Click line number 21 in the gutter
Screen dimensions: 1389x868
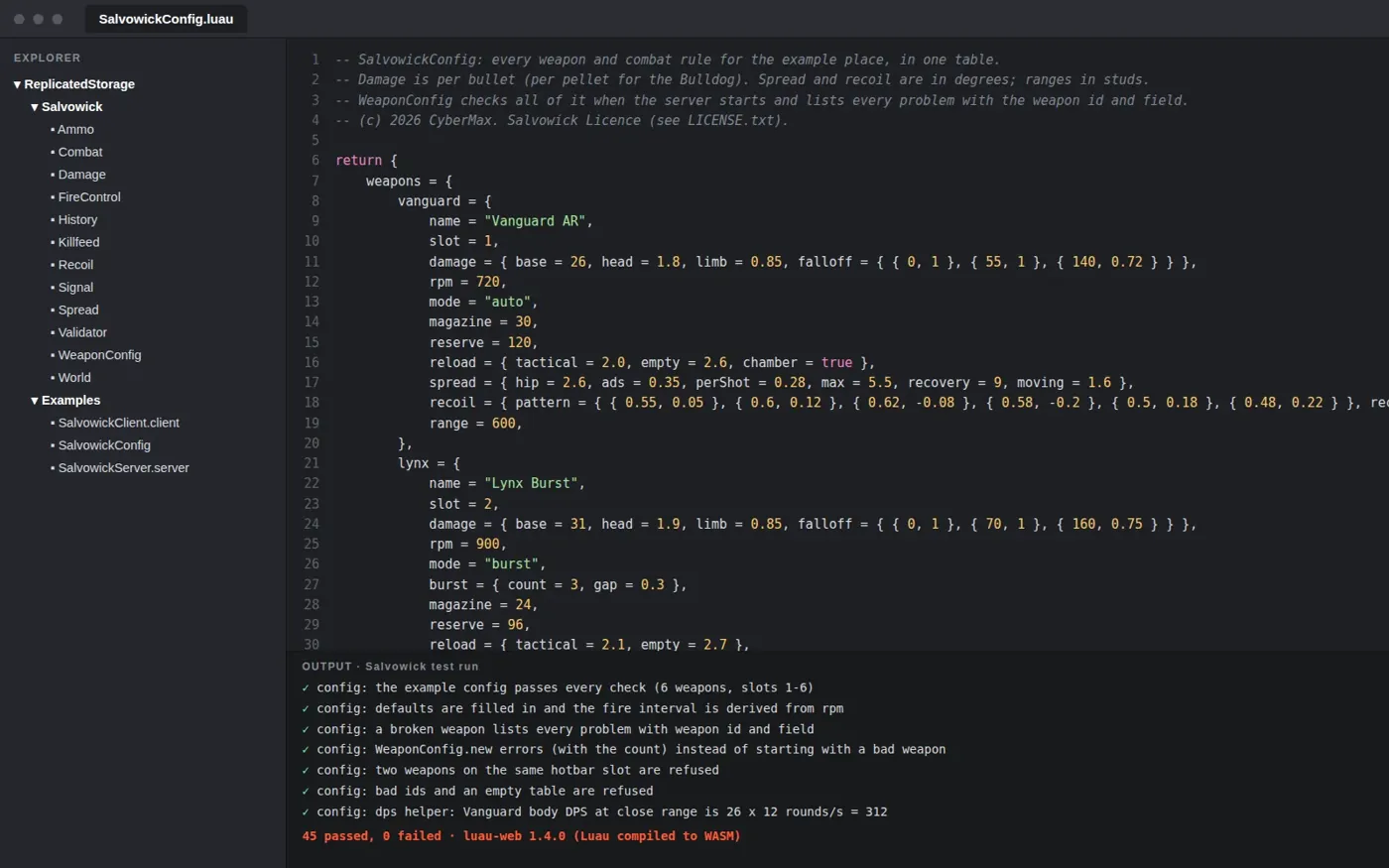point(312,463)
